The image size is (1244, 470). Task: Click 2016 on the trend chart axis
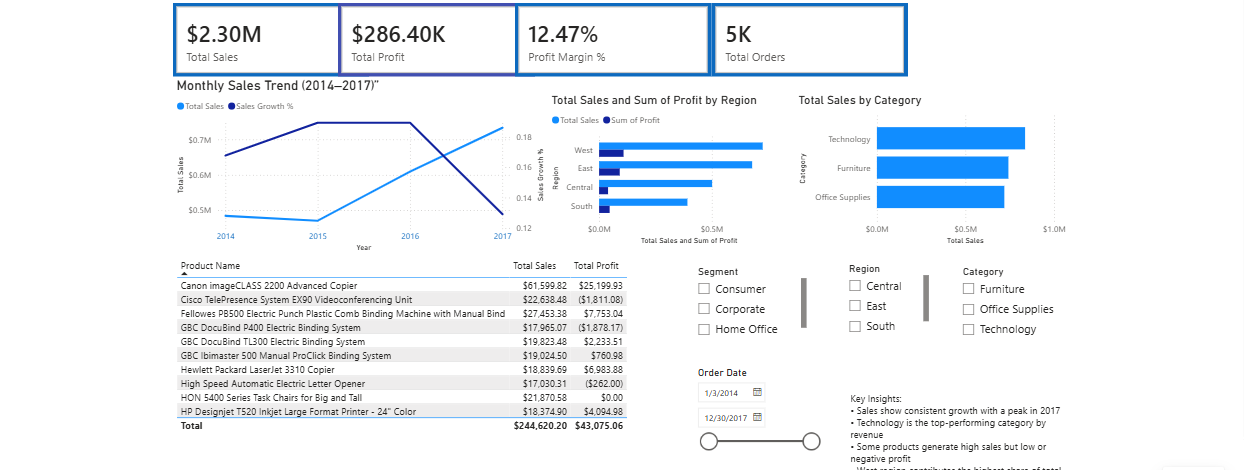point(410,236)
